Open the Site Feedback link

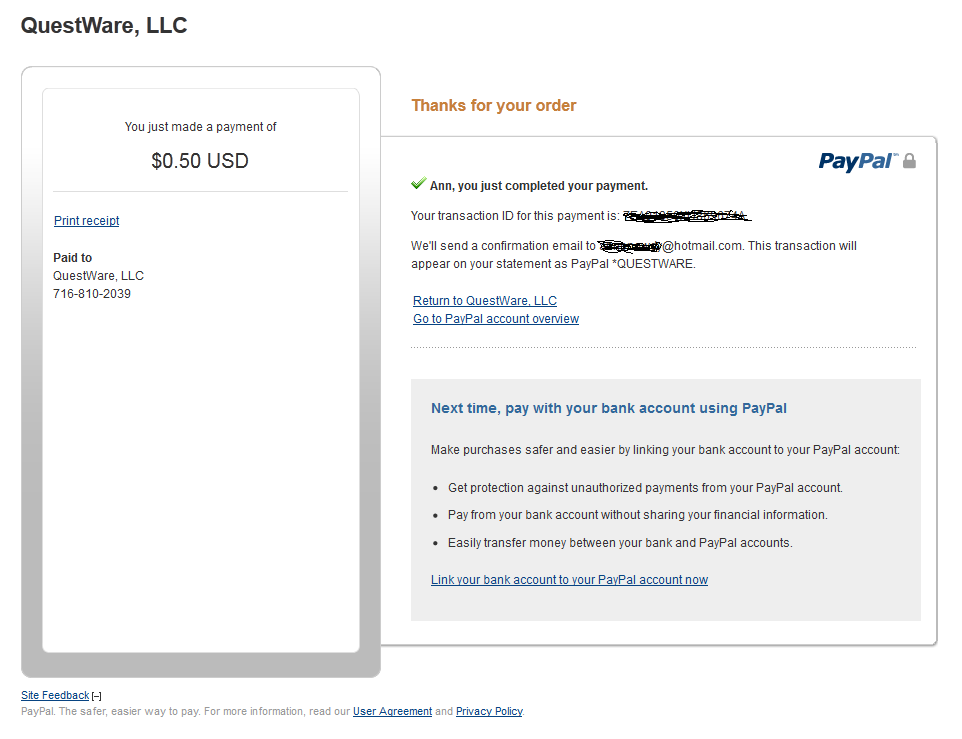coord(55,695)
